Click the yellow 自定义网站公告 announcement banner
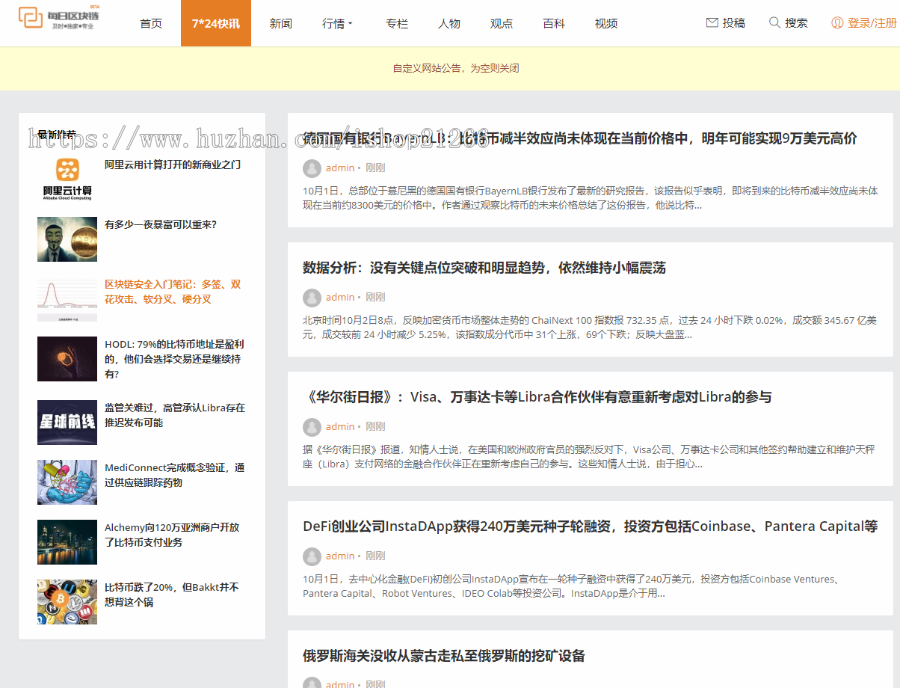 pyautogui.click(x=450, y=68)
